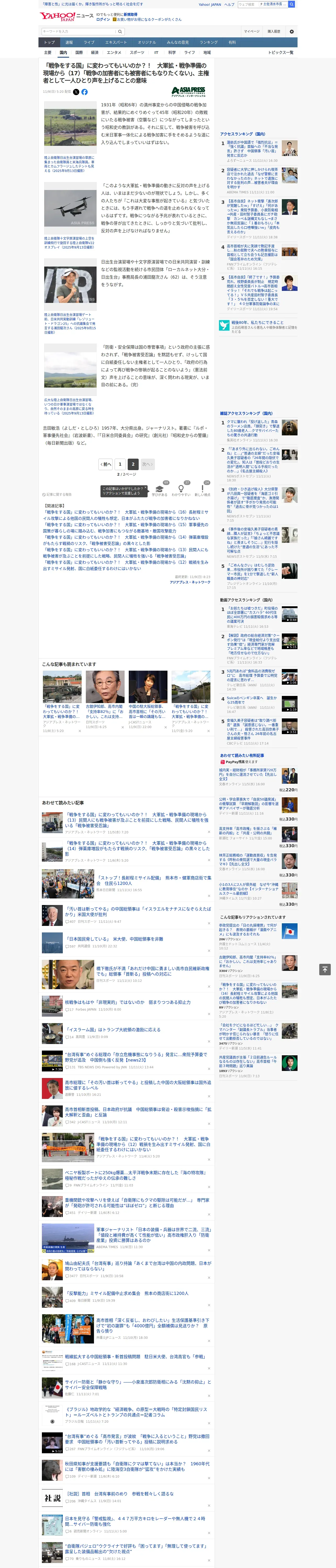Screen dimensions: 336x1568
Task: Open the 戦後80年 topic banner icon
Action: pos(225,326)
